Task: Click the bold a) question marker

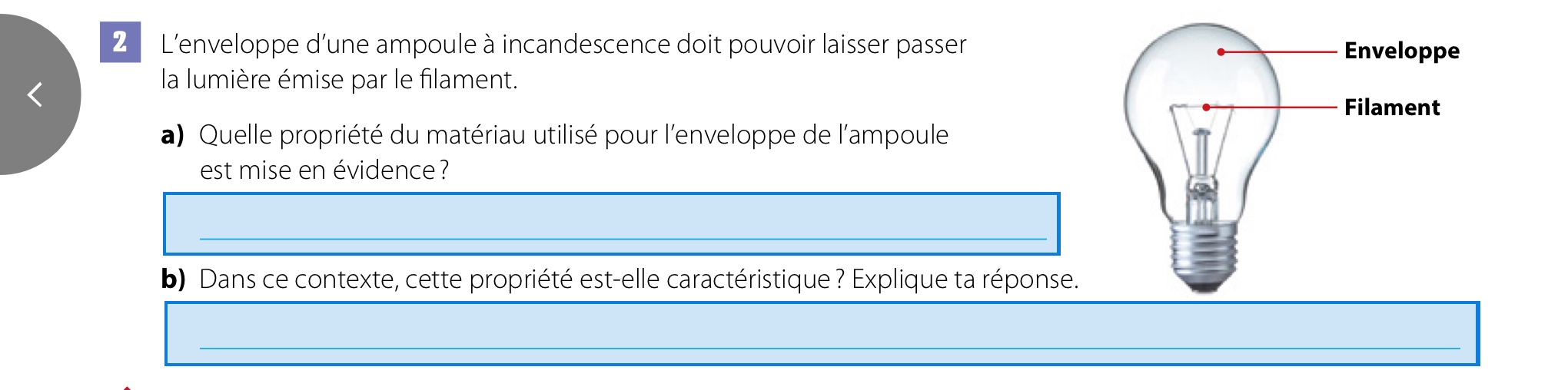Action: click(x=173, y=135)
